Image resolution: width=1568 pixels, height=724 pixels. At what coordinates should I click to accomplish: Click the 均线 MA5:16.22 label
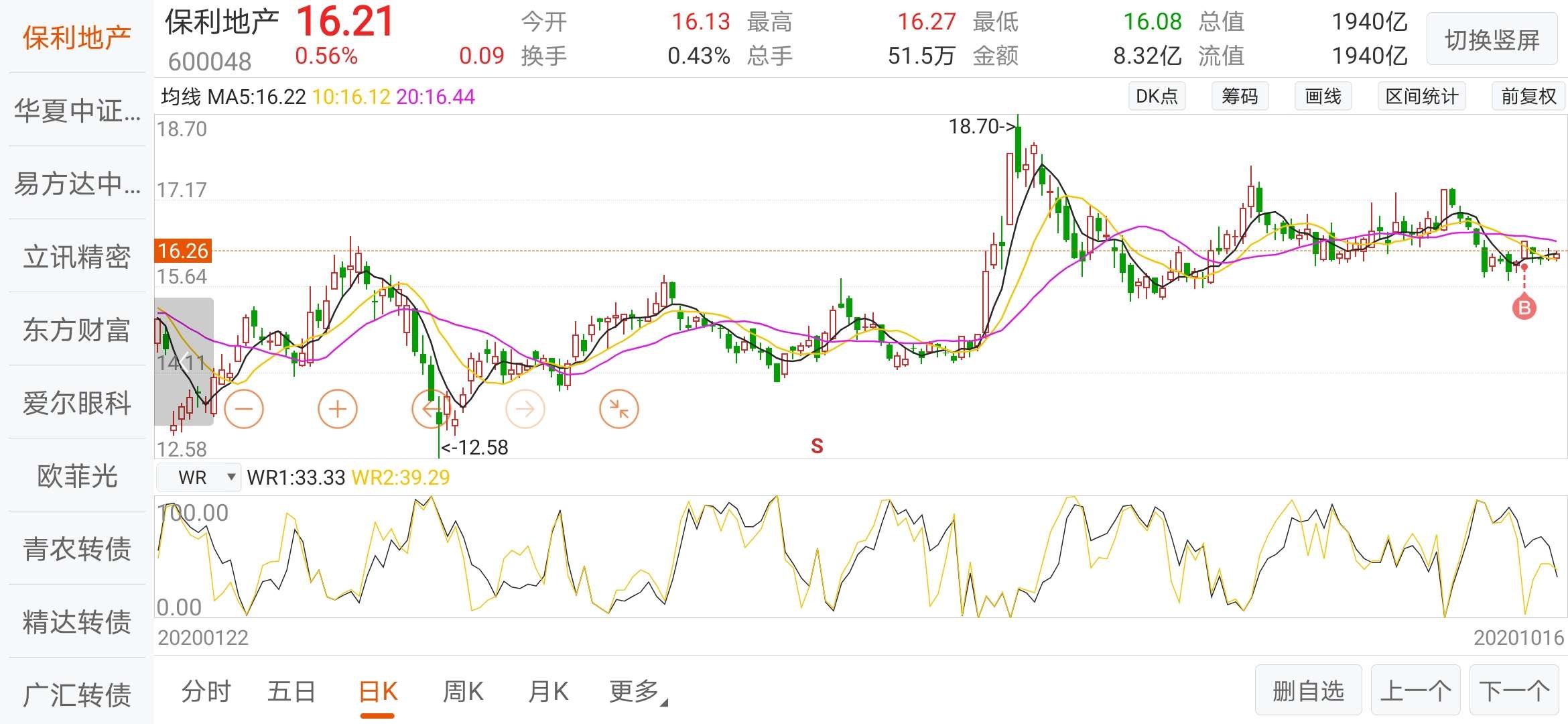tap(233, 97)
